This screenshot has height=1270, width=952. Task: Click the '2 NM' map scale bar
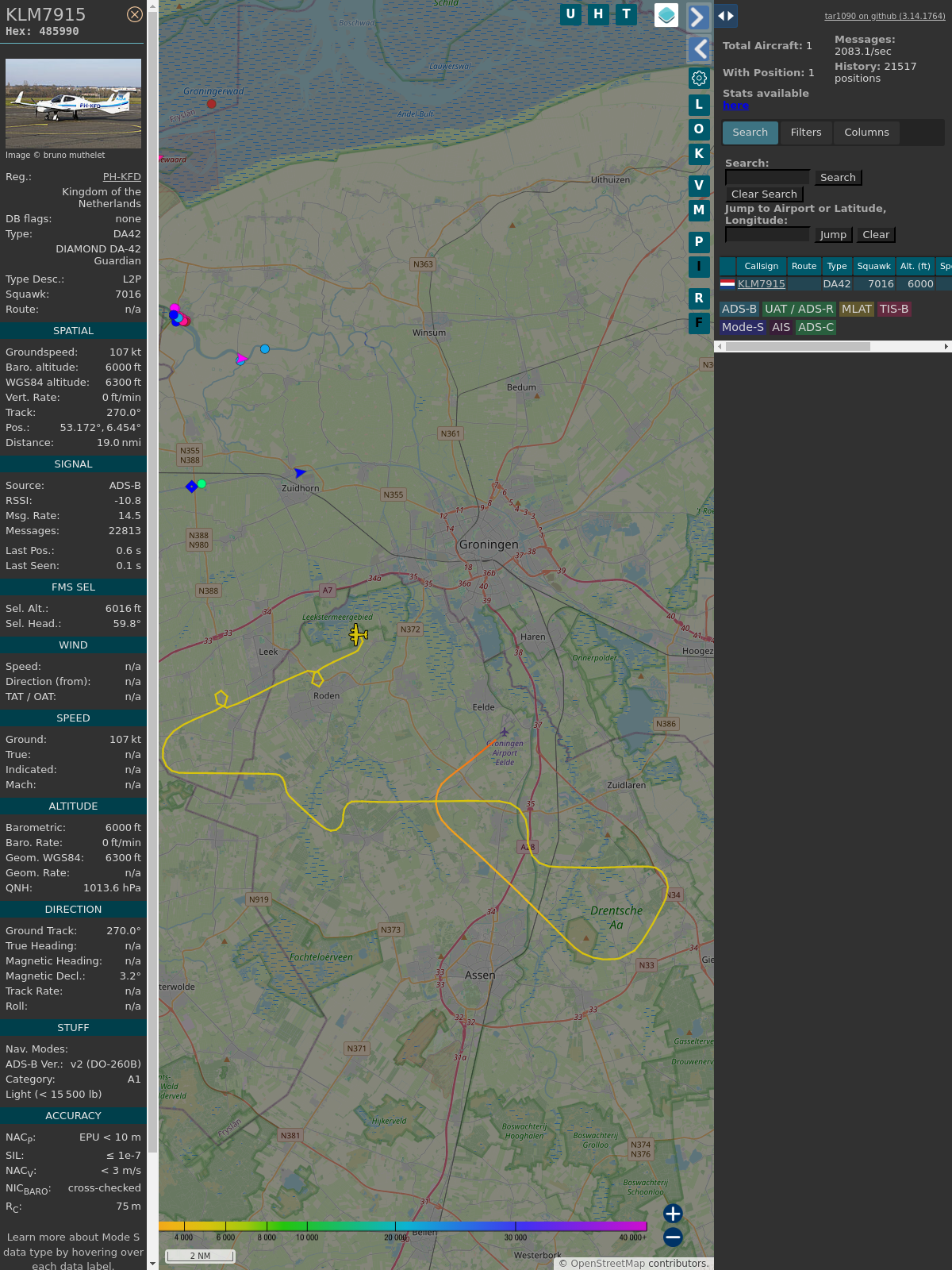click(200, 1256)
